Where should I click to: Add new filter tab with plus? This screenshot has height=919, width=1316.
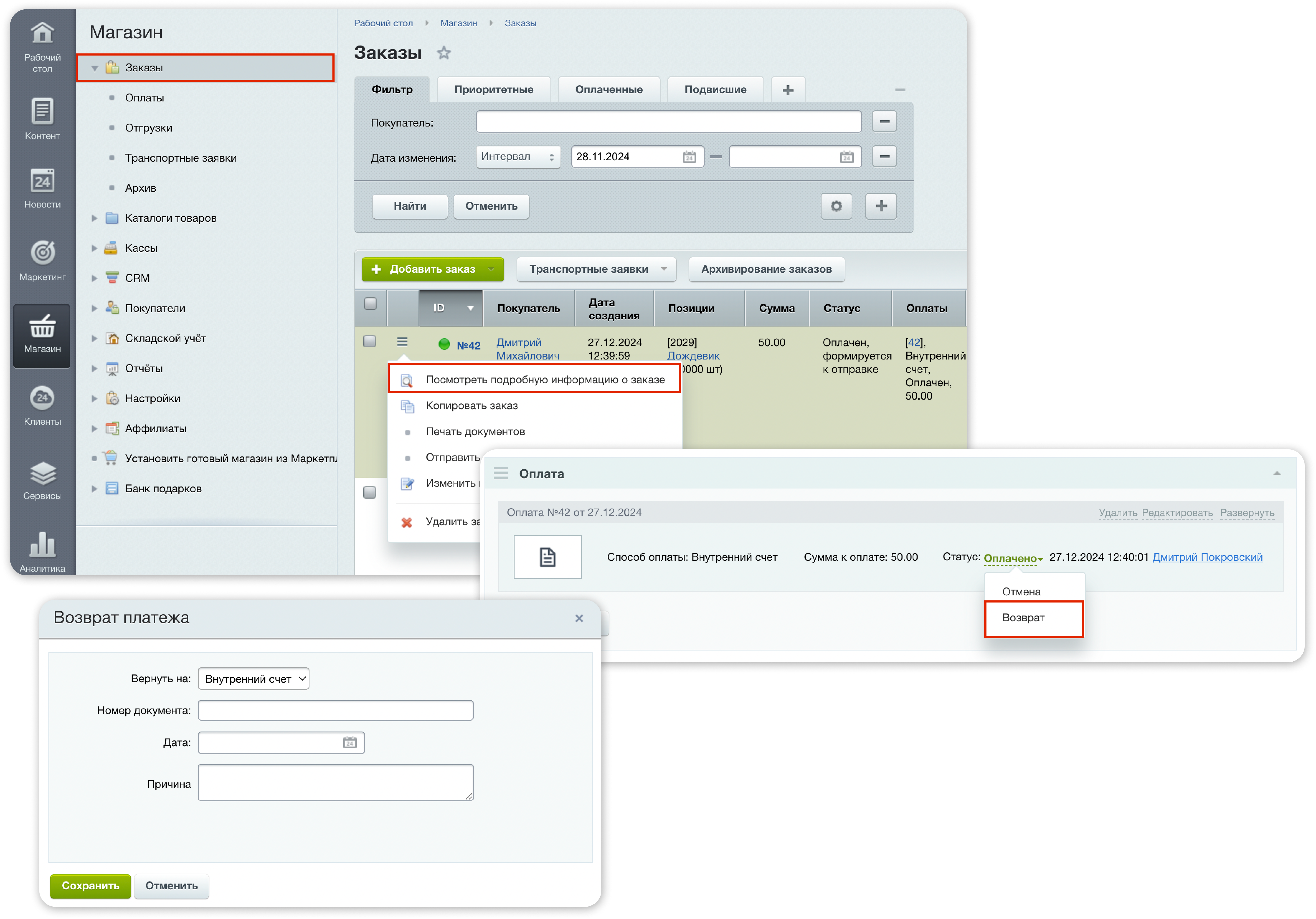pyautogui.click(x=788, y=90)
